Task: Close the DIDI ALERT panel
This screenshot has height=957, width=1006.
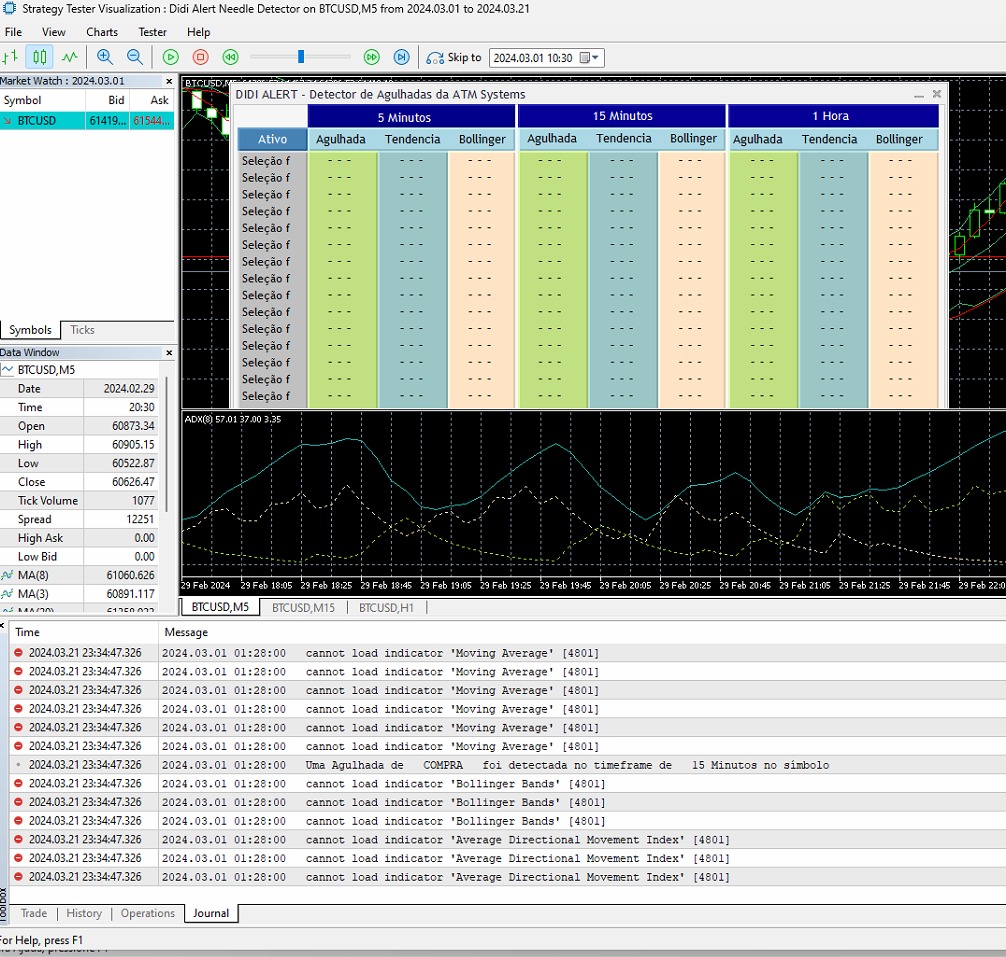Action: 937,94
